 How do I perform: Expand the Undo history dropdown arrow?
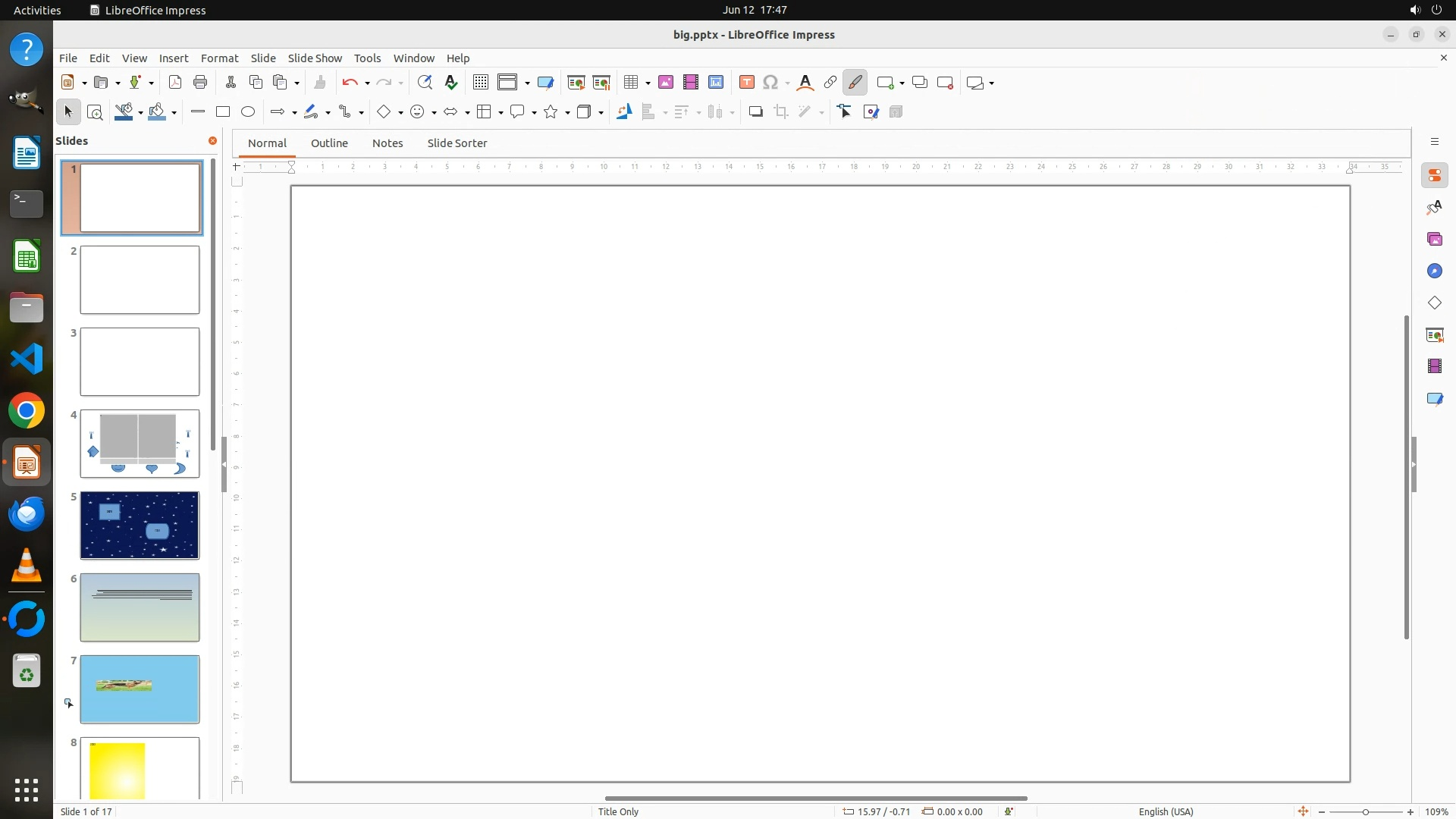coord(367,83)
